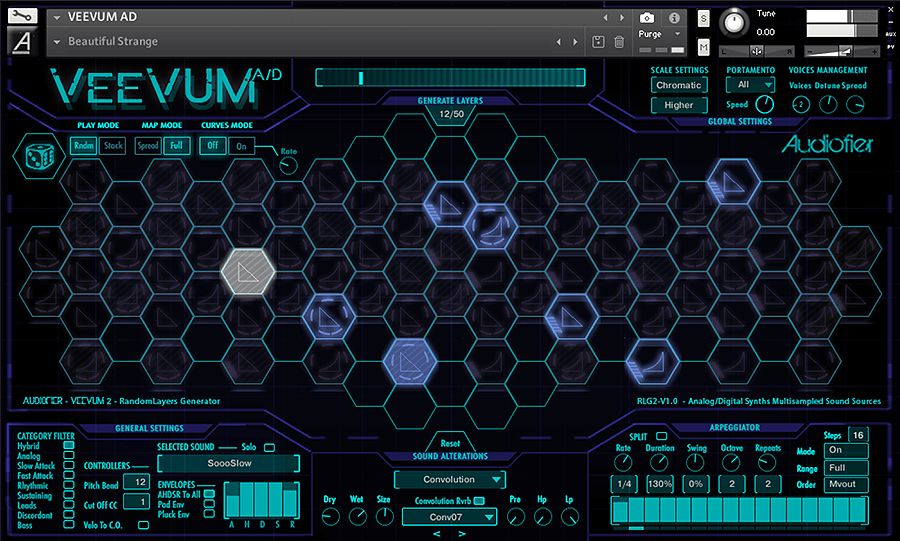Viewport: 900px width, 541px height.
Task: Next convolution impulse right arrow
Action: [x=462, y=534]
